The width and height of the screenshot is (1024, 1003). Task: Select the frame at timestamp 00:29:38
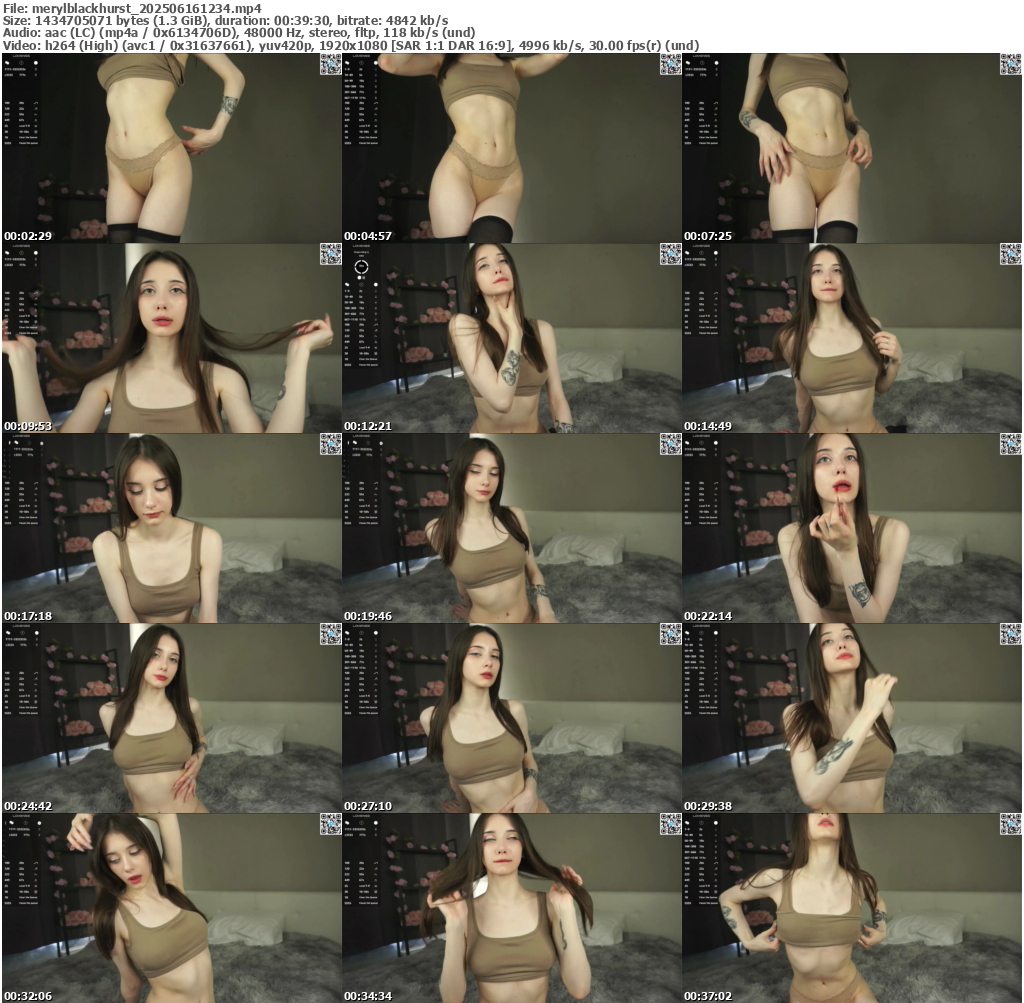click(x=852, y=718)
